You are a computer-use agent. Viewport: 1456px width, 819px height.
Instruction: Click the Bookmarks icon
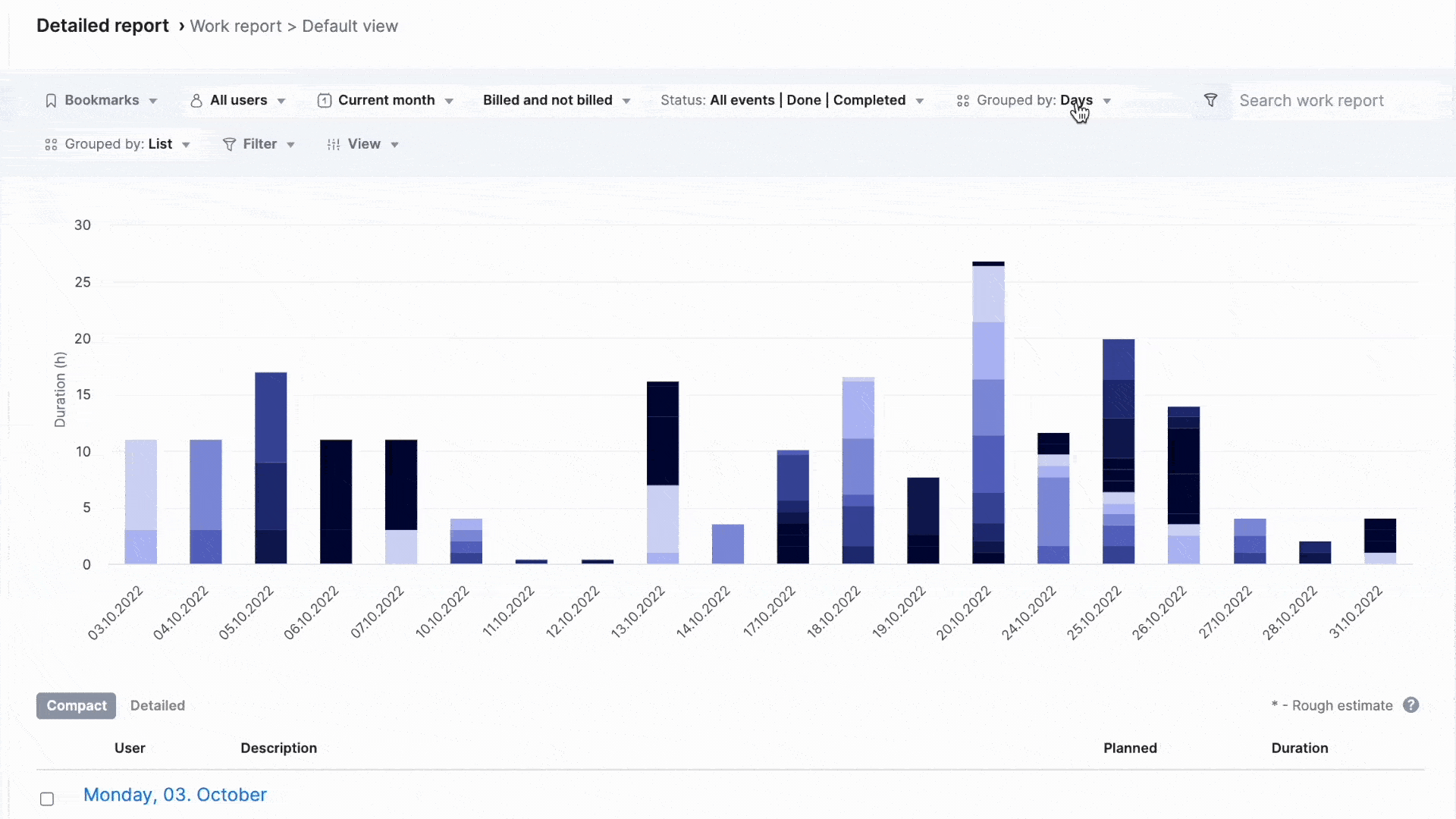(x=51, y=100)
